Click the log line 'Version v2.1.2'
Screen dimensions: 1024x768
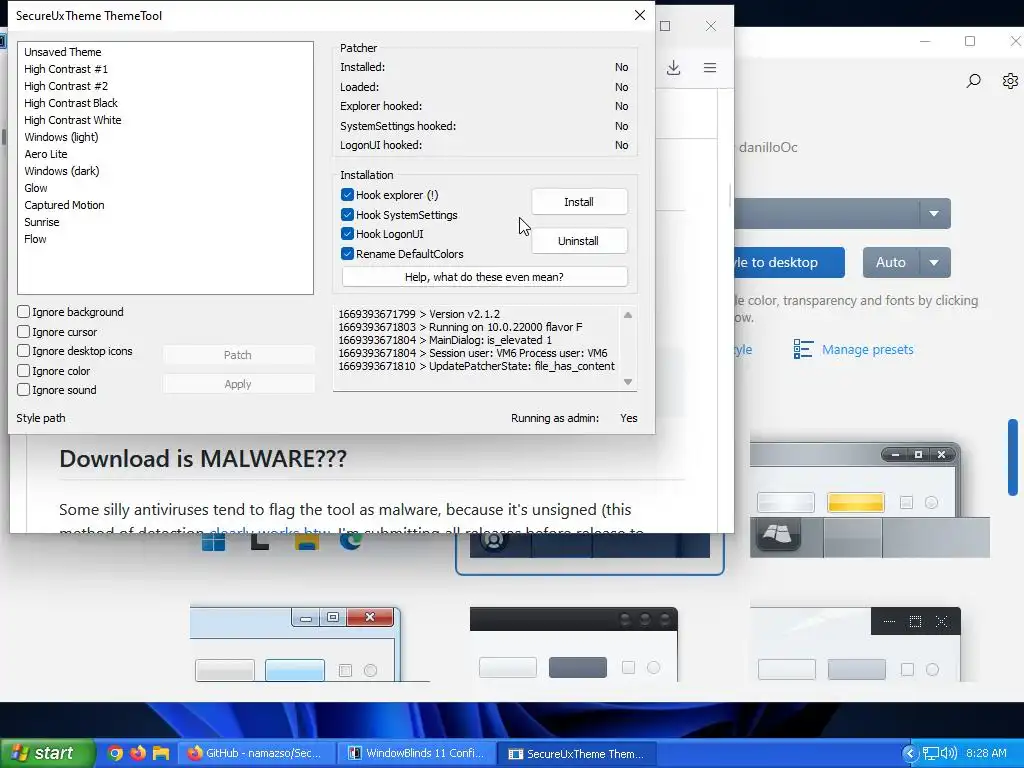(464, 314)
